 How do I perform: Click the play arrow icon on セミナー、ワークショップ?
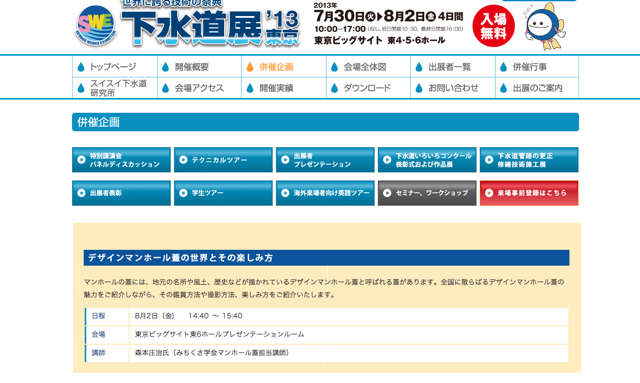point(387,193)
